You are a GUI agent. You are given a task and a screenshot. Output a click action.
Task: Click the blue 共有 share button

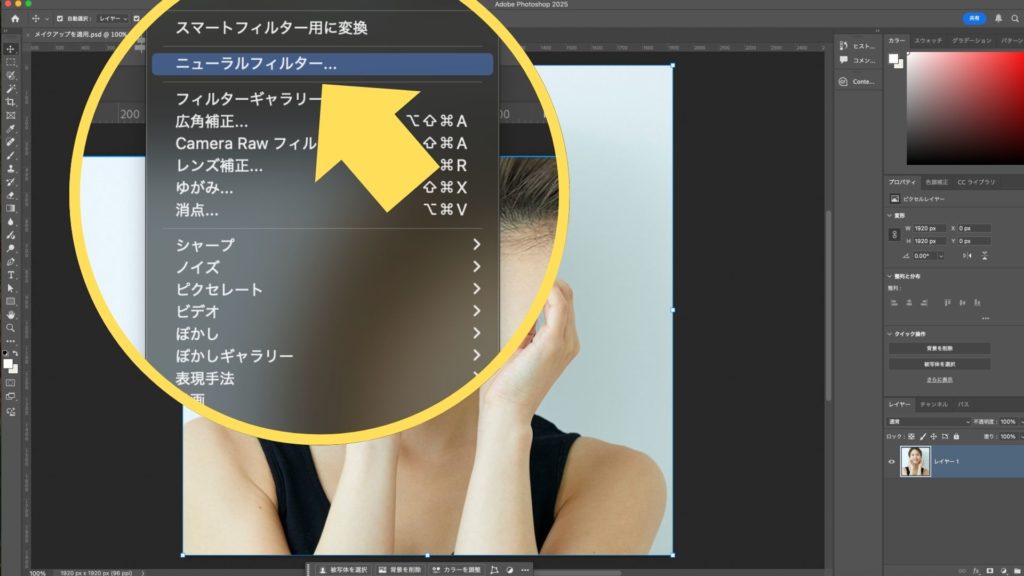coord(973,18)
